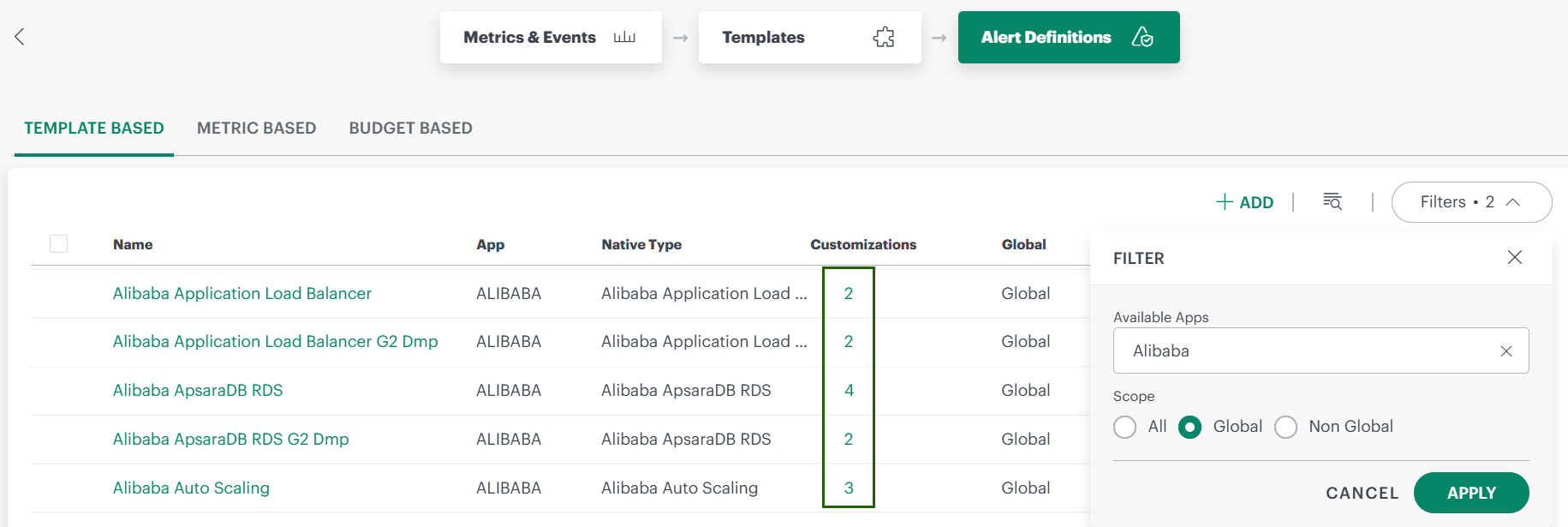Viewport: 1568px width, 527px height.
Task: Click the puzzle piece icon in Templates
Action: (884, 37)
